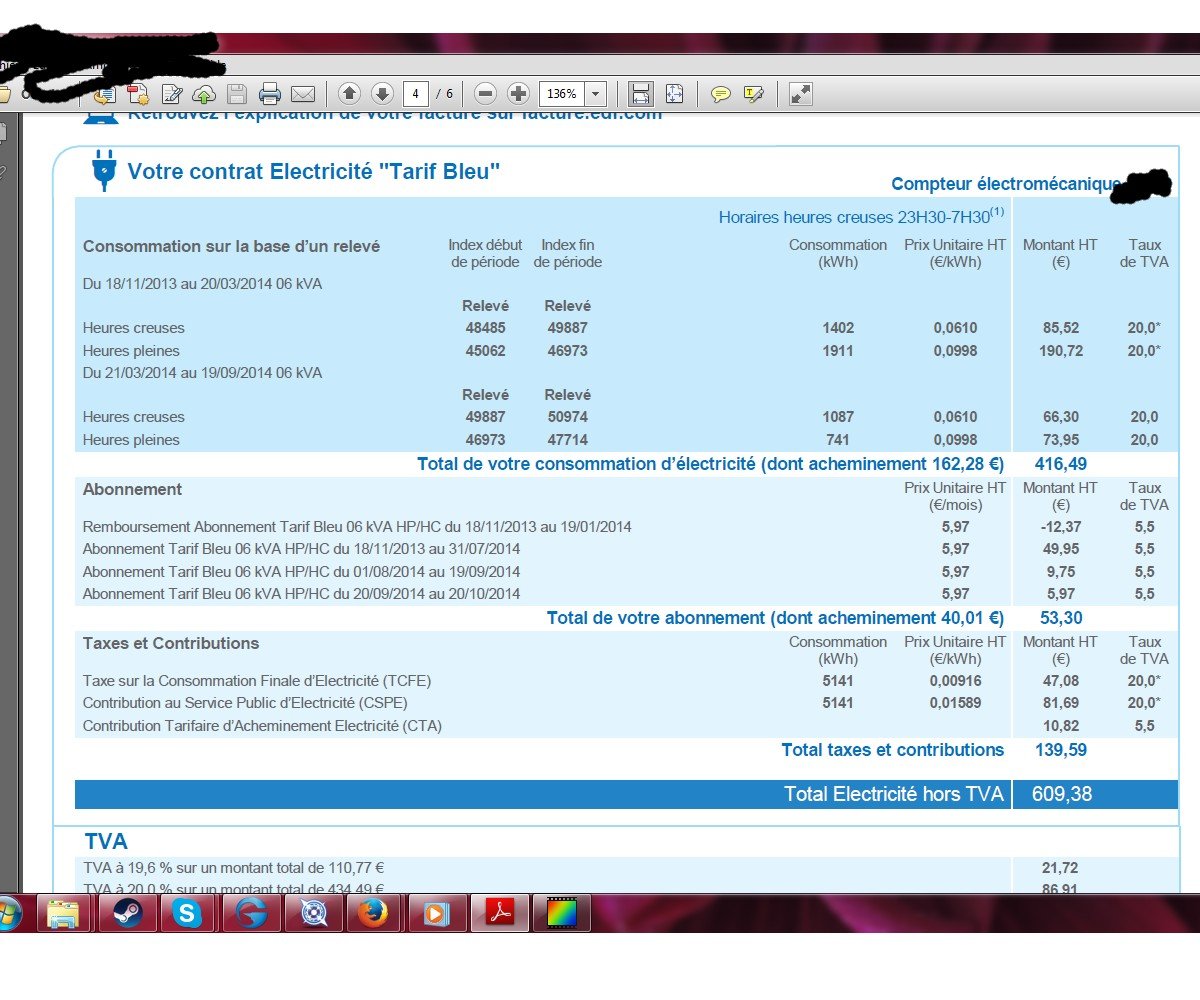Open the edit/sign document pencil icon
This screenshot has width=1200, height=1000.
tap(172, 95)
